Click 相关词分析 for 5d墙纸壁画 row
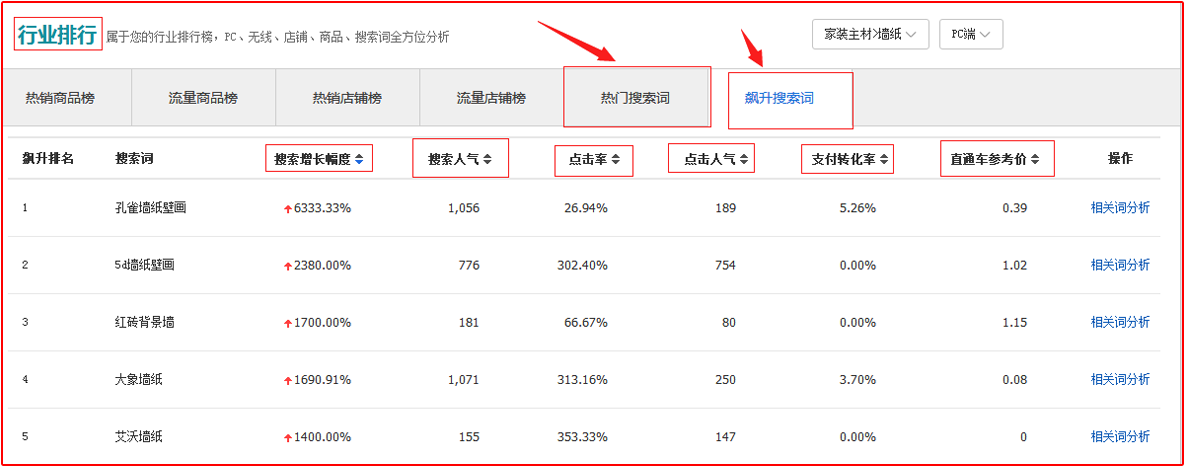The height and width of the screenshot is (467, 1185). pyautogui.click(x=1120, y=265)
